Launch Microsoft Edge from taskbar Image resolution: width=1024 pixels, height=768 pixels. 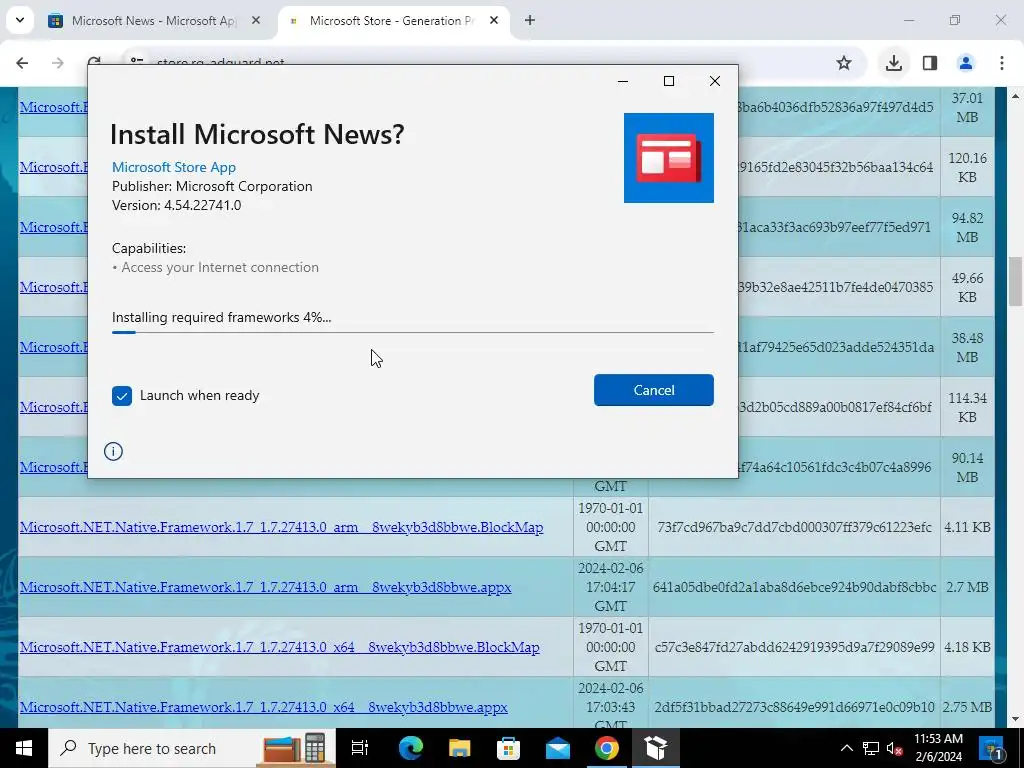click(411, 748)
